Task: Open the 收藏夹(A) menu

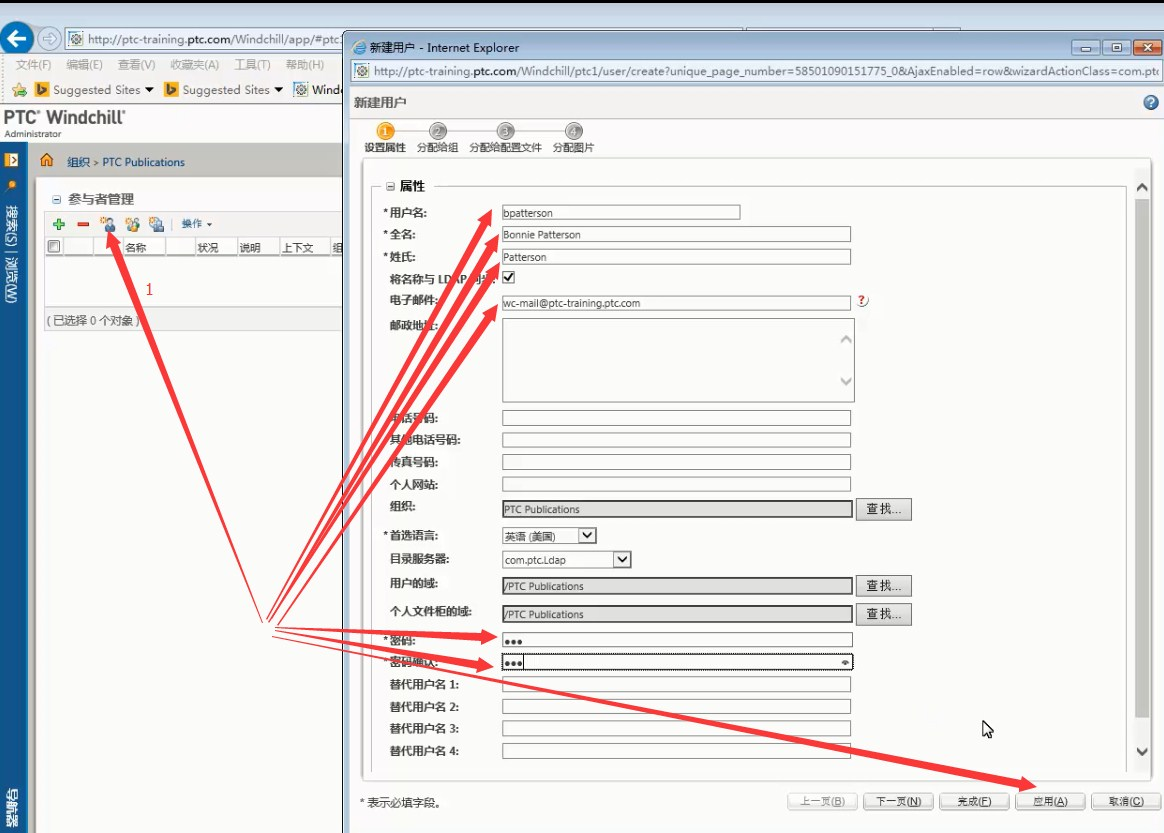Action: point(194,65)
